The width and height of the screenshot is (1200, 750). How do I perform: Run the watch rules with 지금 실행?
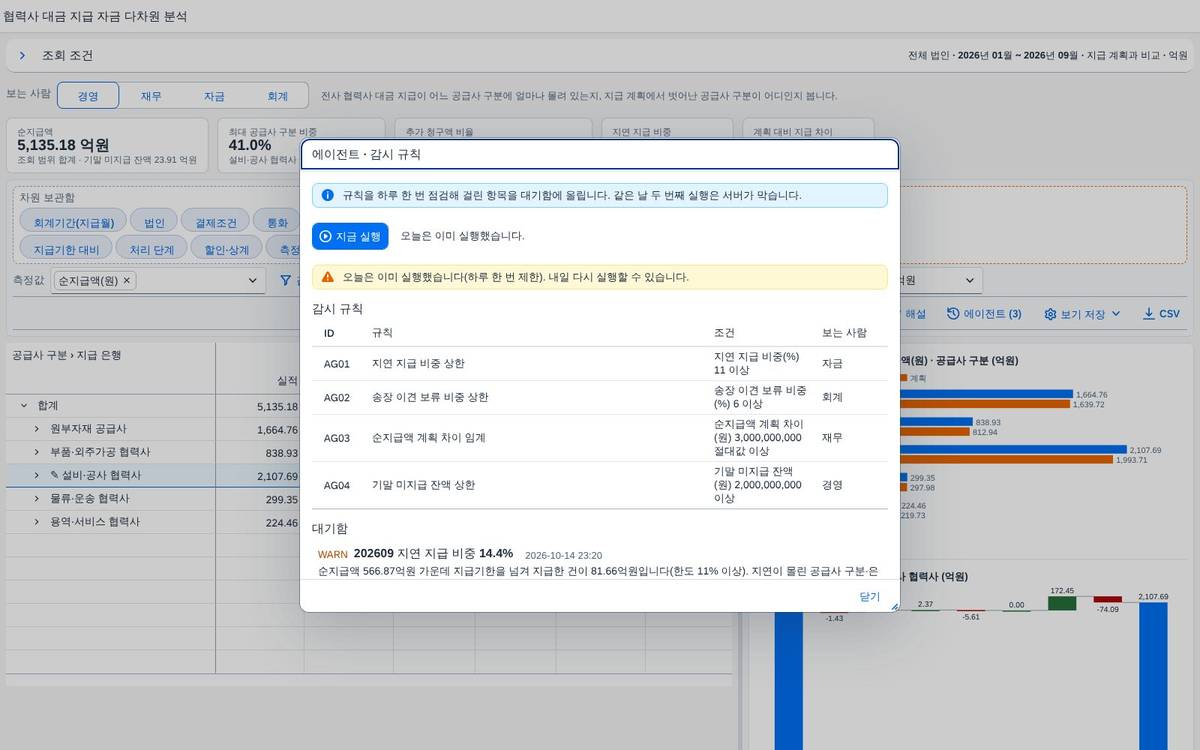click(x=350, y=236)
